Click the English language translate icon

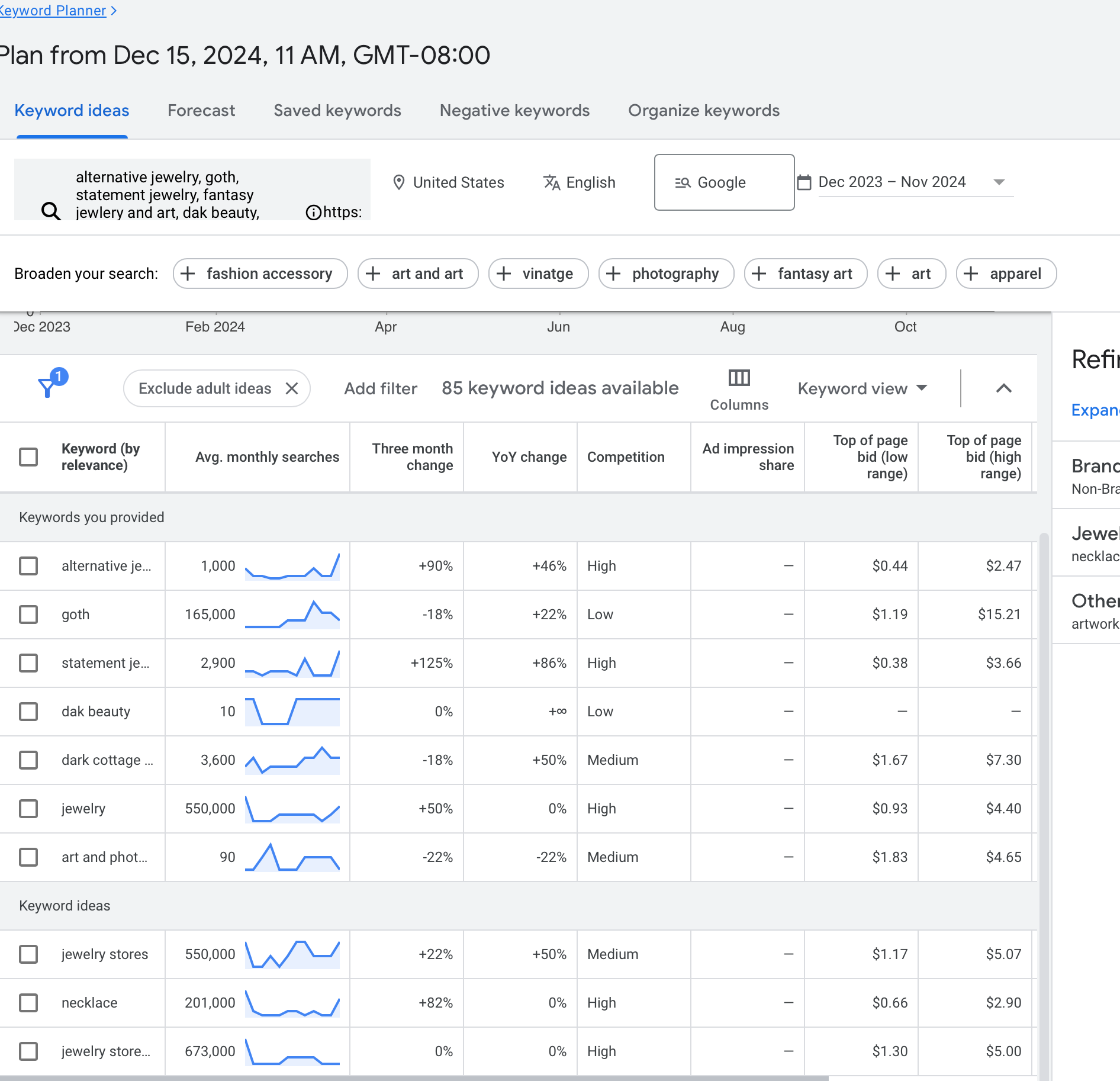coord(552,182)
